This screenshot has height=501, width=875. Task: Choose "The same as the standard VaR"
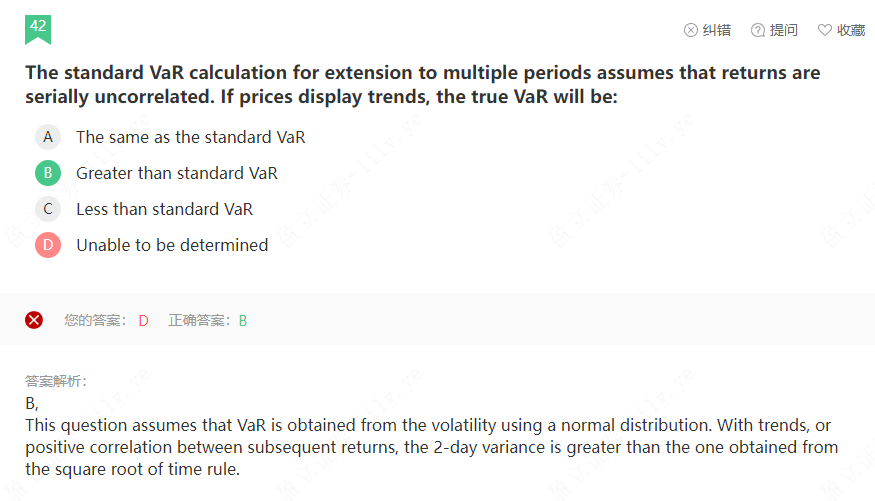click(x=190, y=137)
